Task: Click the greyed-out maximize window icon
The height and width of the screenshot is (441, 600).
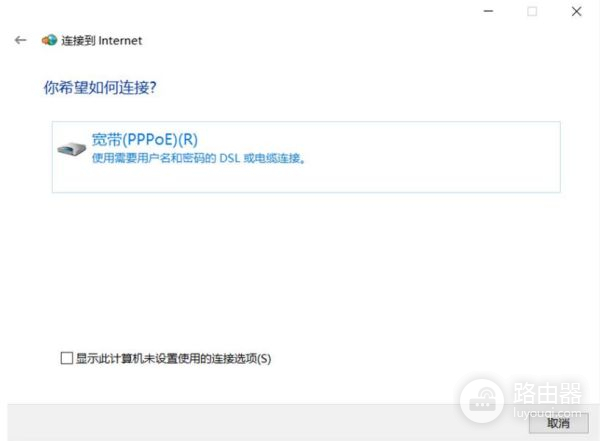Action: pyautogui.click(x=532, y=11)
